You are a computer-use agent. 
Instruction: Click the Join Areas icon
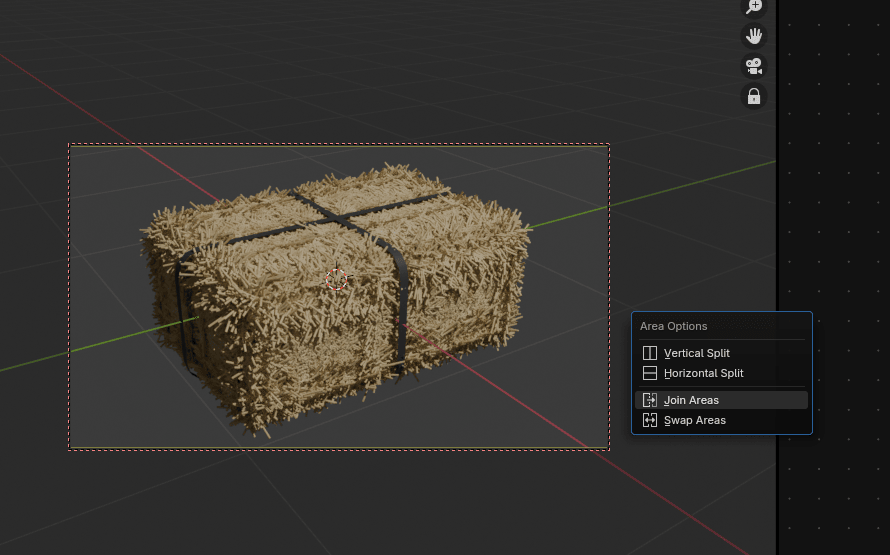click(x=650, y=400)
